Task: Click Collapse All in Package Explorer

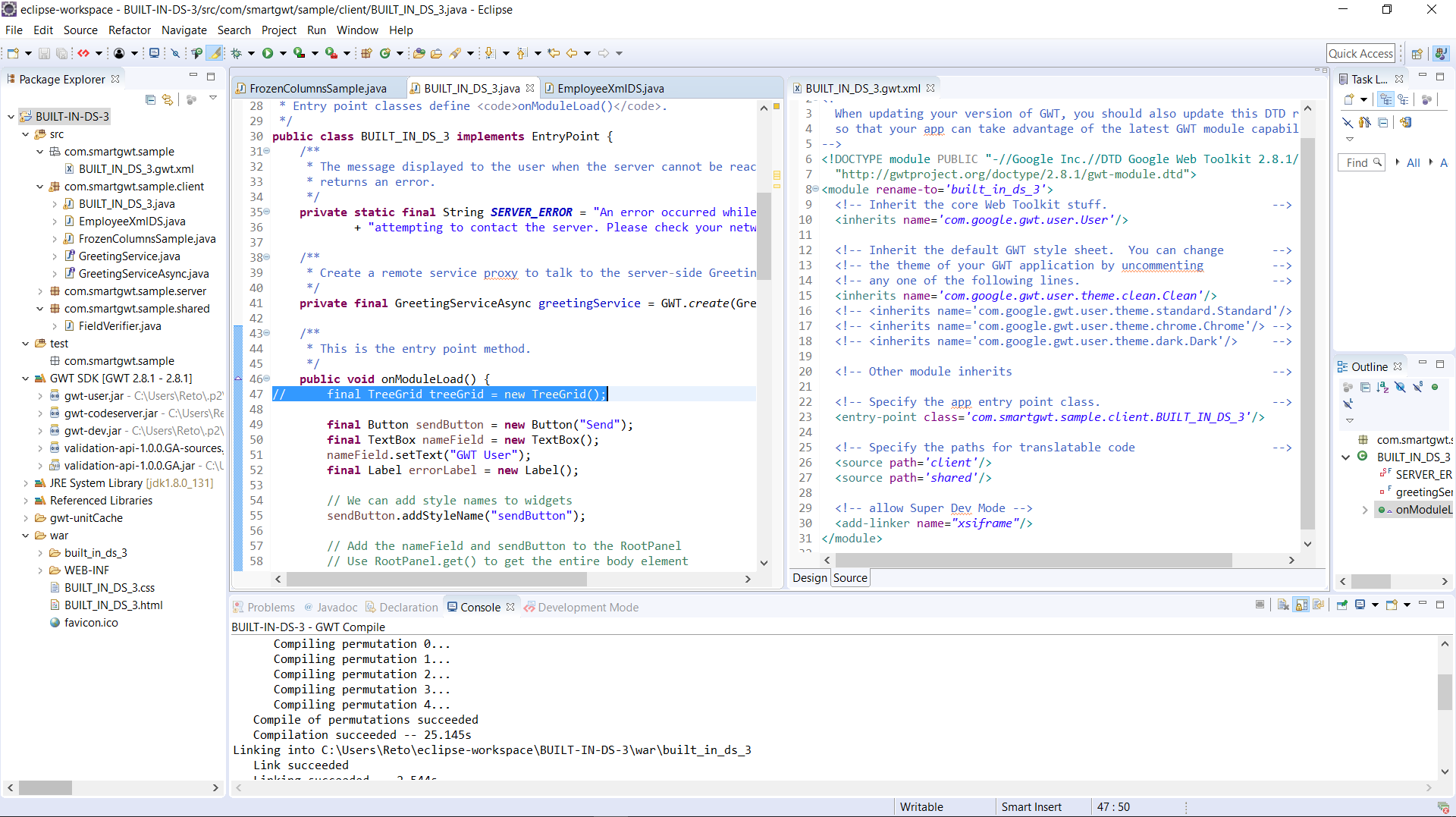Action: click(150, 99)
